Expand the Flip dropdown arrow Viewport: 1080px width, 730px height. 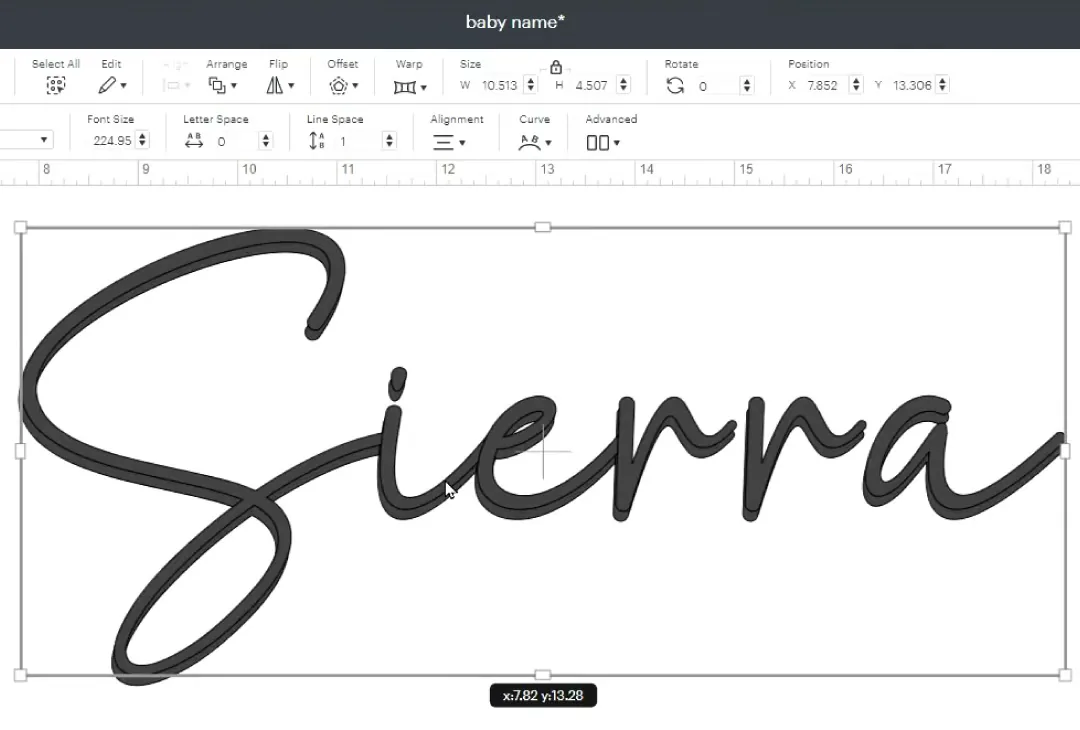pos(291,86)
